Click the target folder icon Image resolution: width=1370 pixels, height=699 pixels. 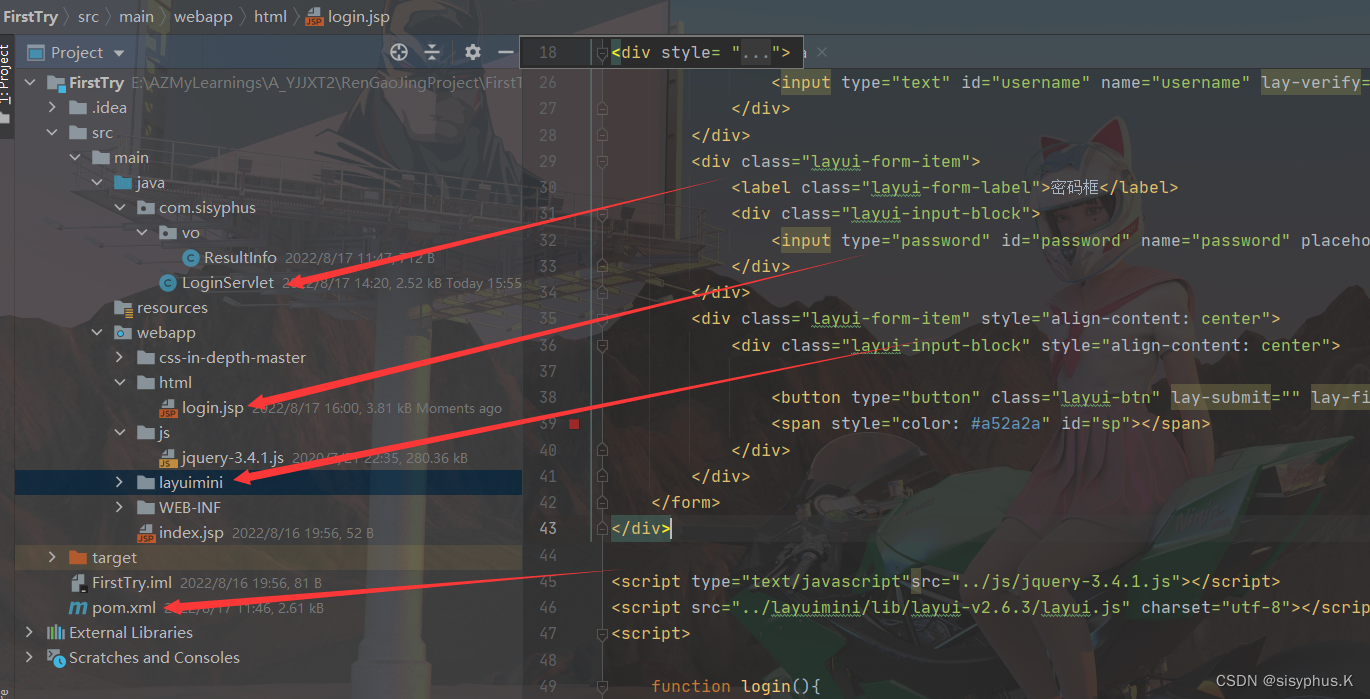point(78,558)
